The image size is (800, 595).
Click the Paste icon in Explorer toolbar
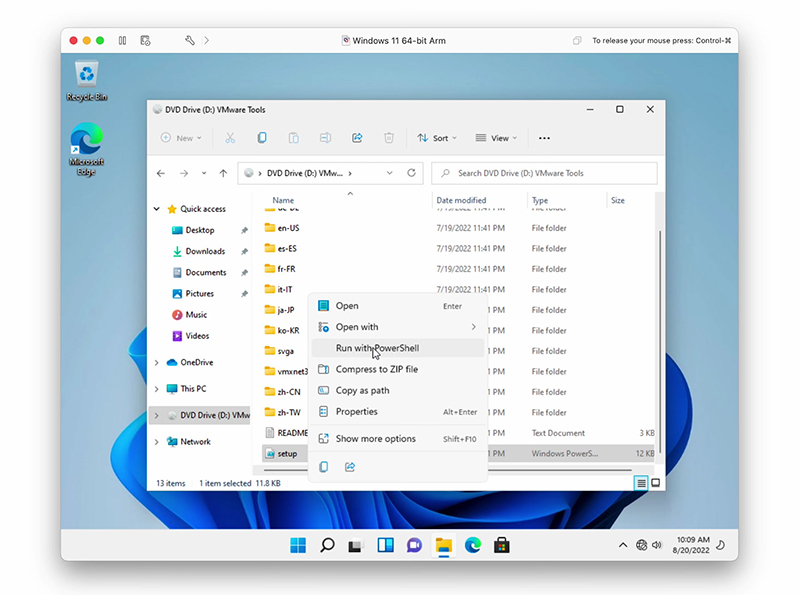293,138
